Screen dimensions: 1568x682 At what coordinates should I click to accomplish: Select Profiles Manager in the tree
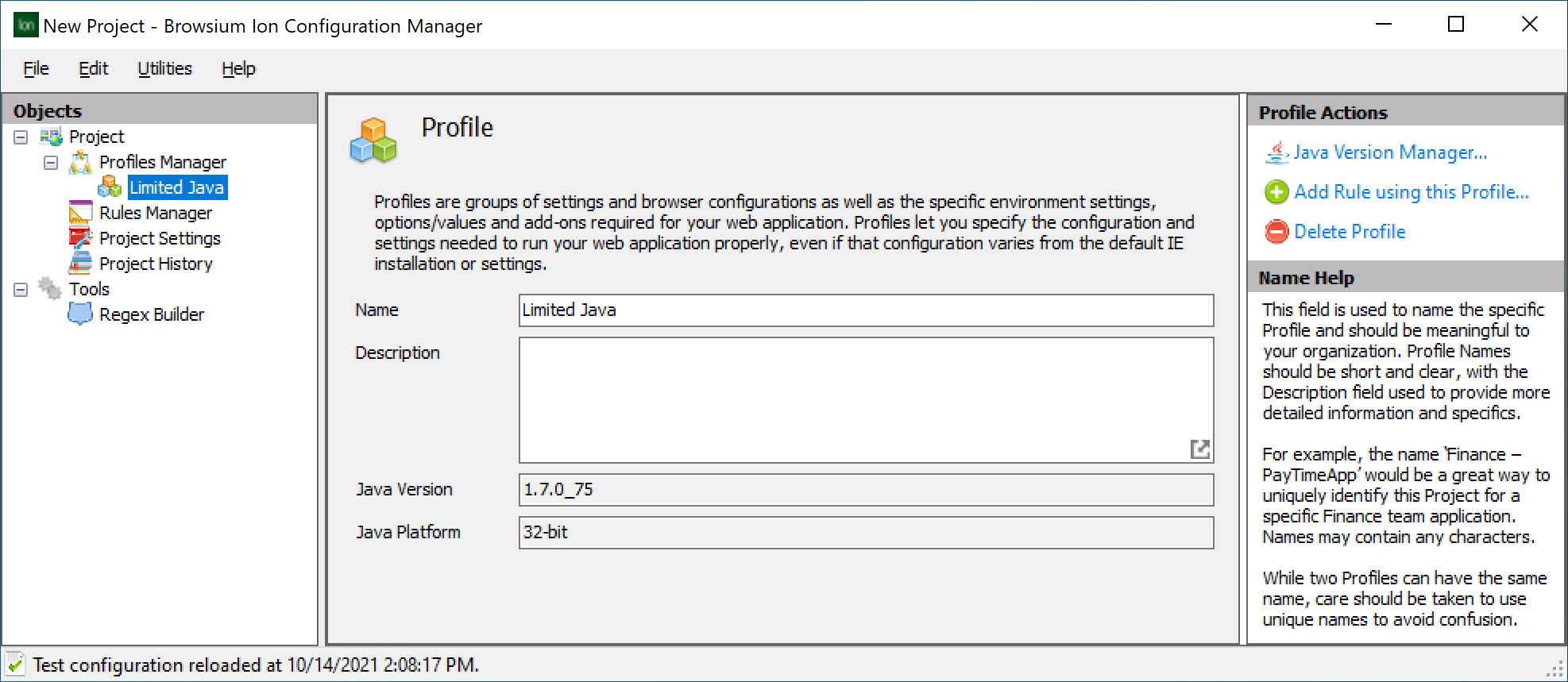coord(163,162)
